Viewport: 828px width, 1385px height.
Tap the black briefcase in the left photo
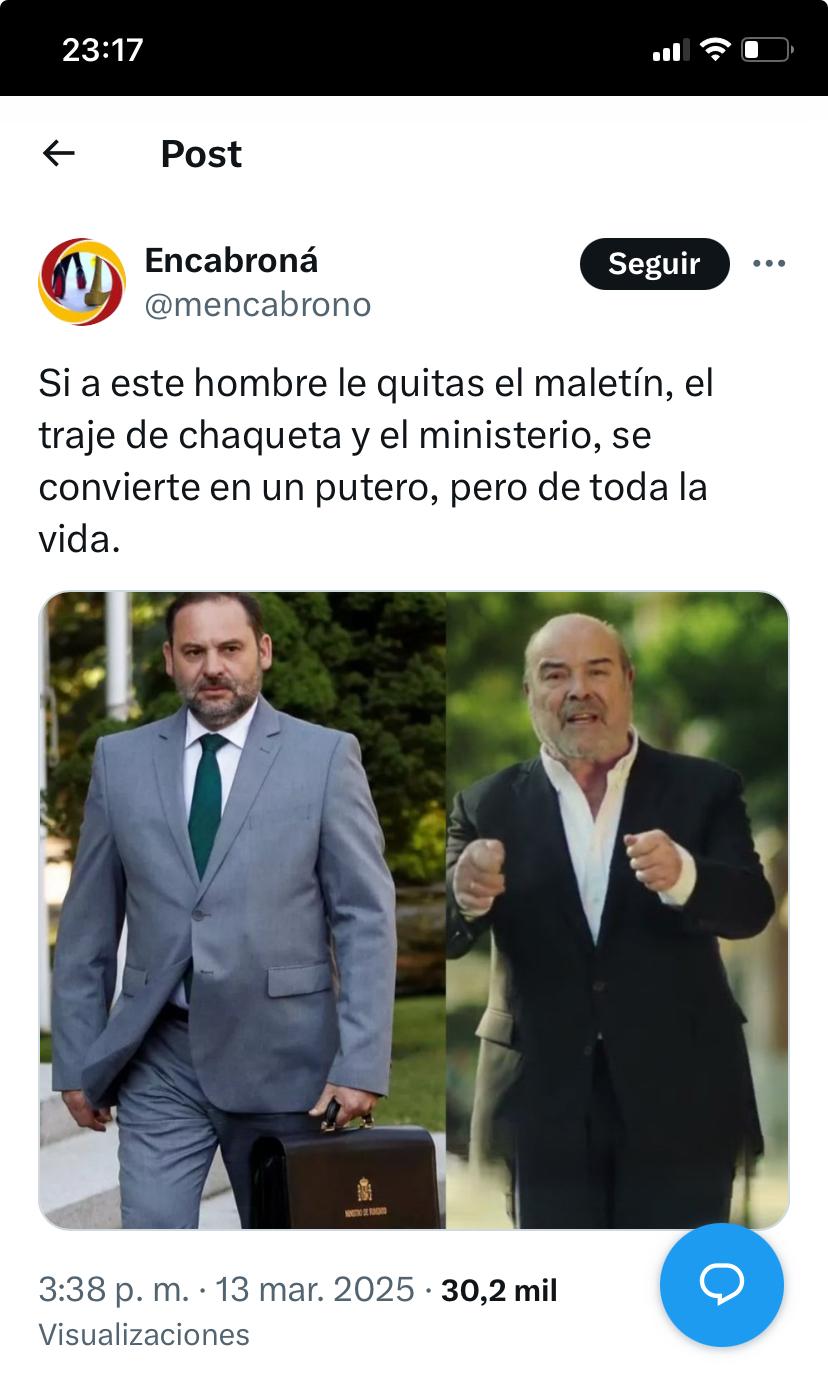click(344, 1168)
